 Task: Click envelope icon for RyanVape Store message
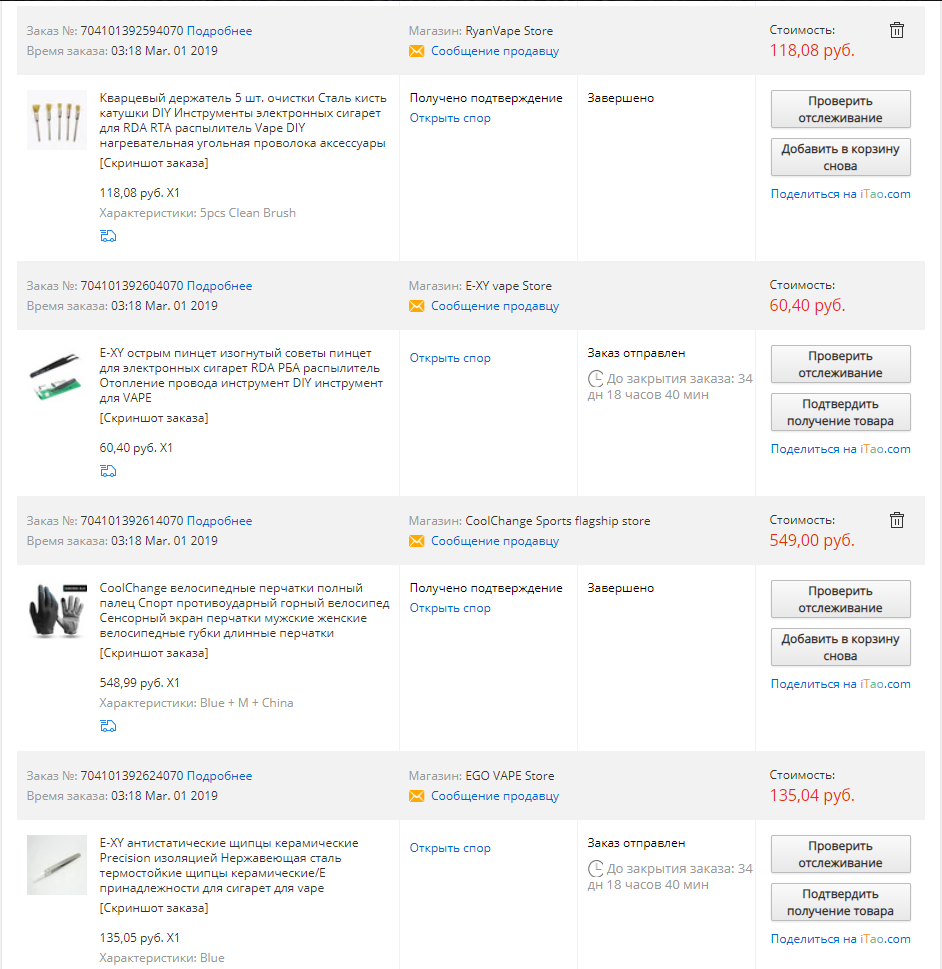(x=417, y=51)
